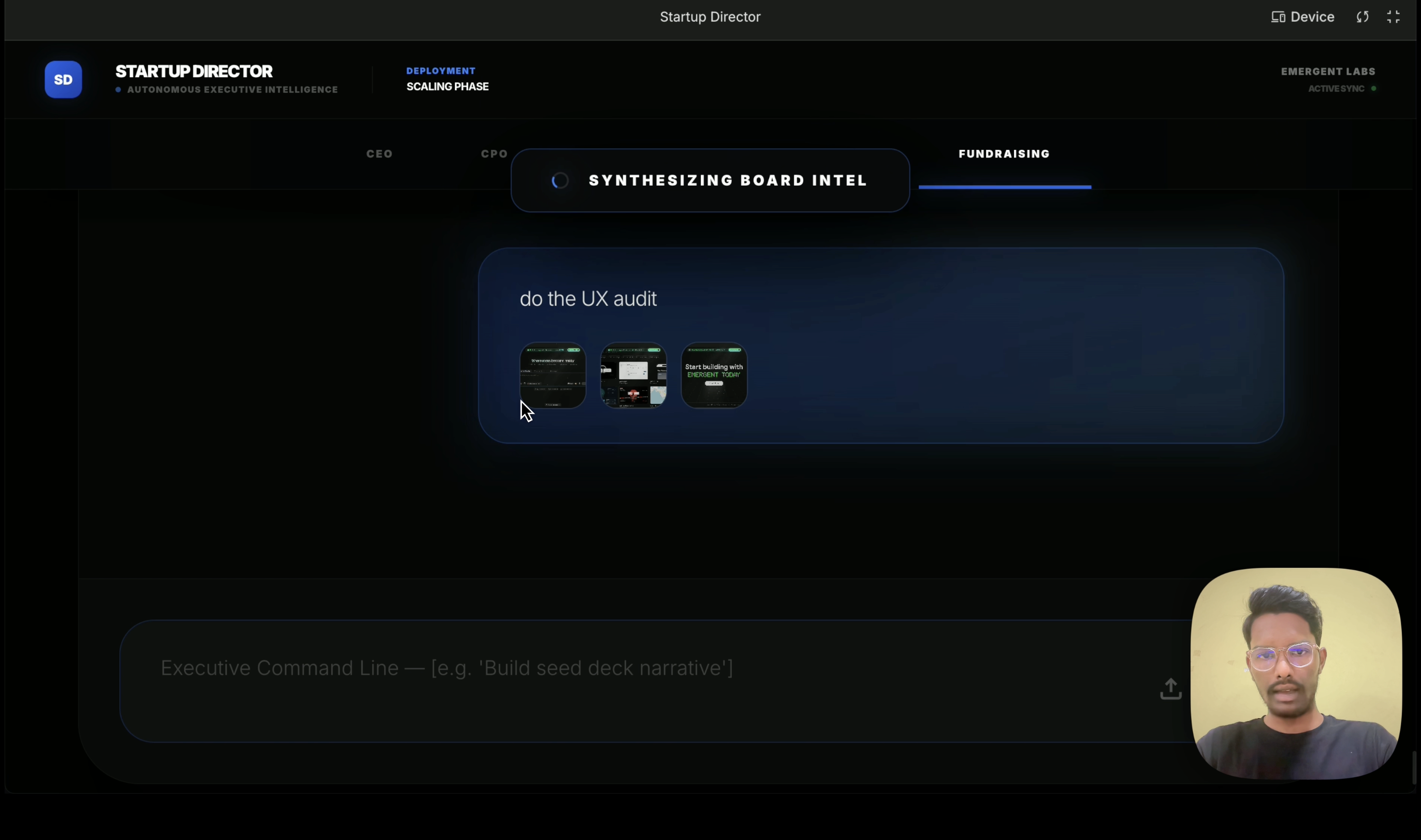Click the rotate/refresh icon in top bar
Image resolution: width=1421 pixels, height=840 pixels.
(1363, 17)
